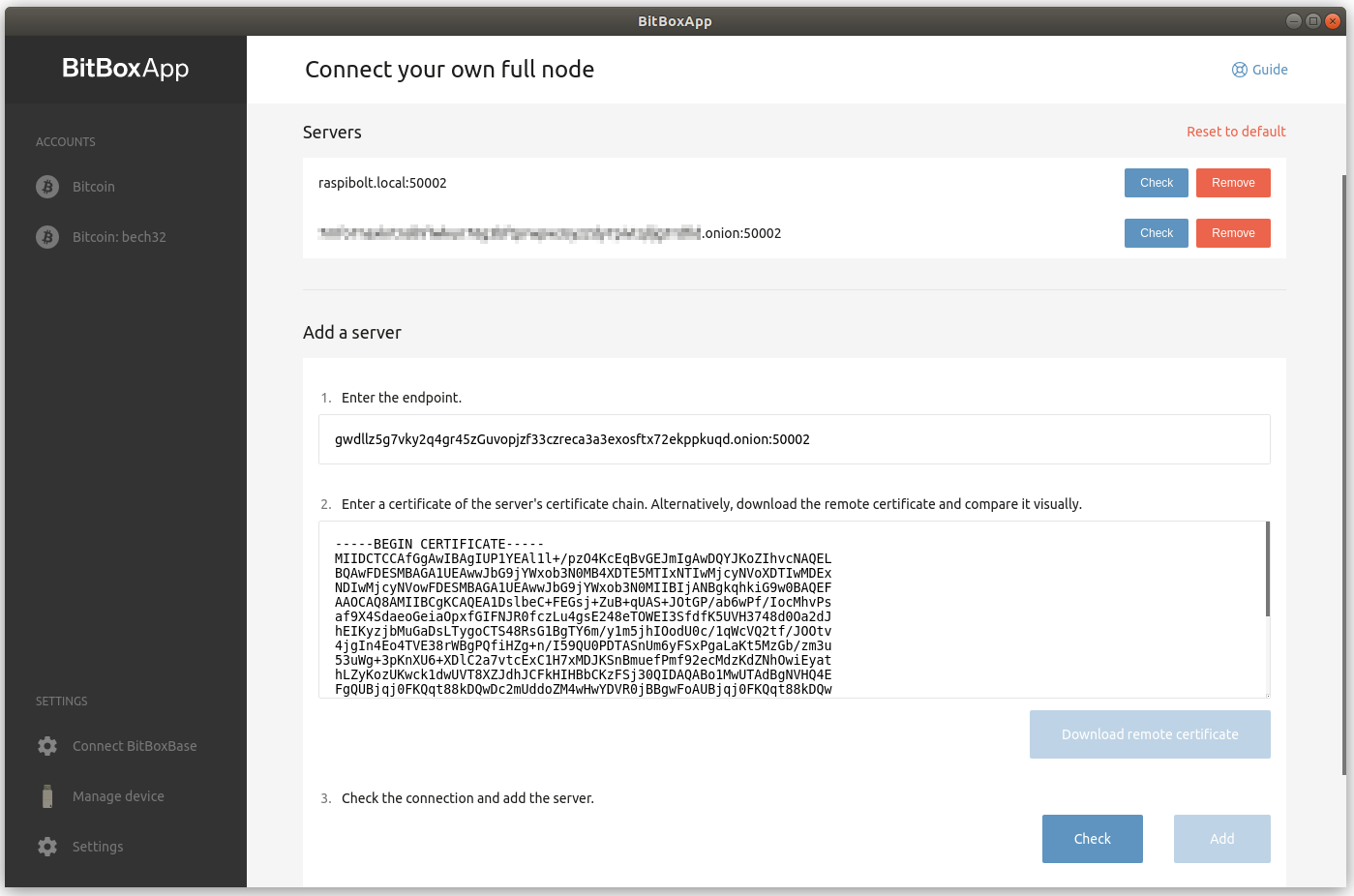This screenshot has height=896, width=1354.
Task: Click the 'Enter the endpoint.' label
Action: pyautogui.click(x=402, y=398)
